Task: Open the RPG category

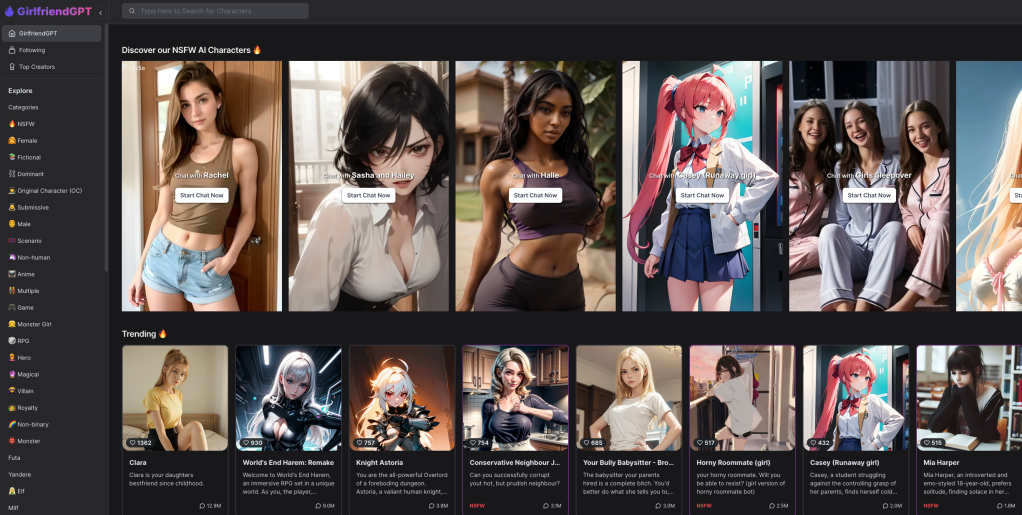Action: [x=23, y=341]
